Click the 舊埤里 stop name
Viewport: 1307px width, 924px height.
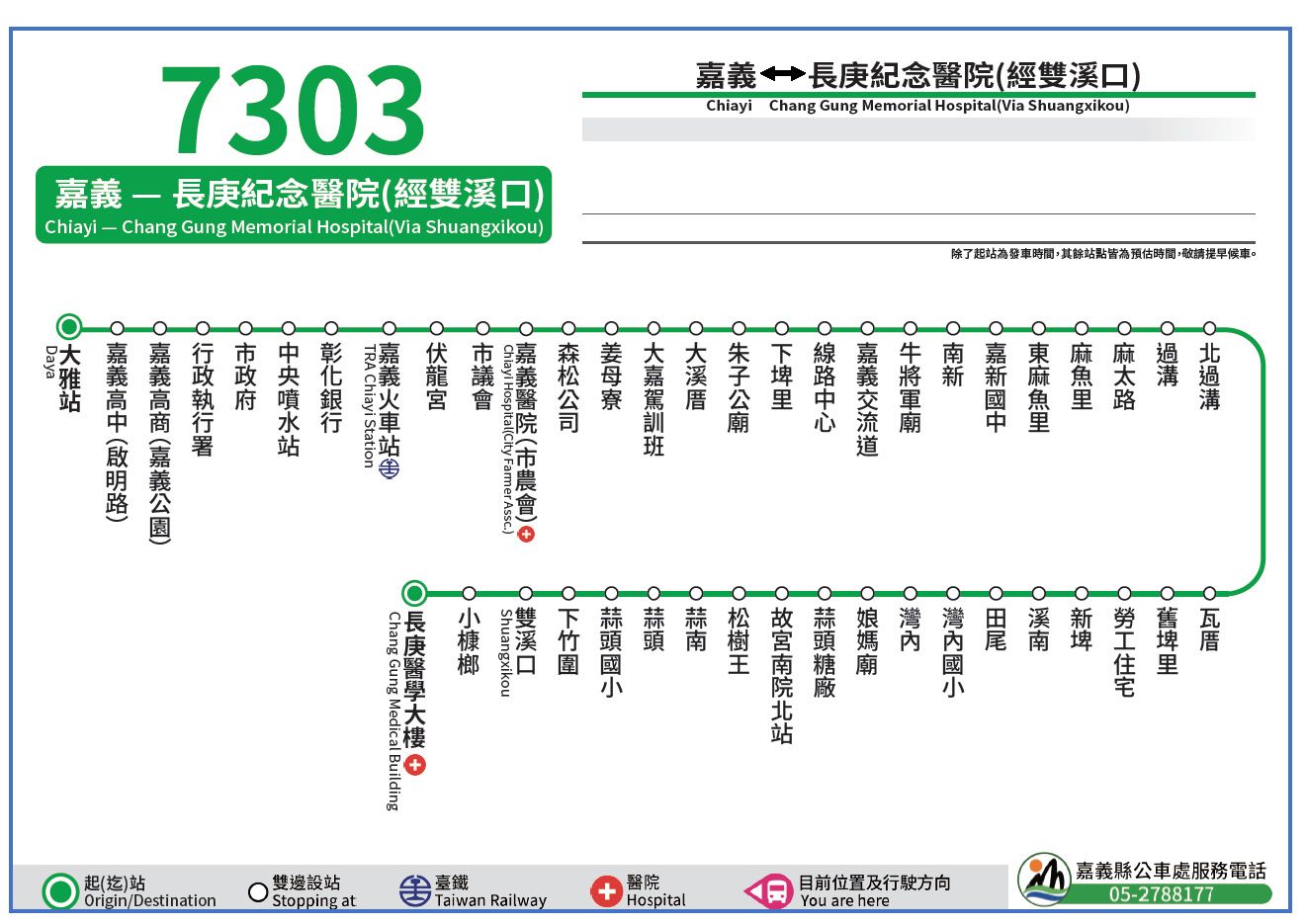click(1167, 641)
